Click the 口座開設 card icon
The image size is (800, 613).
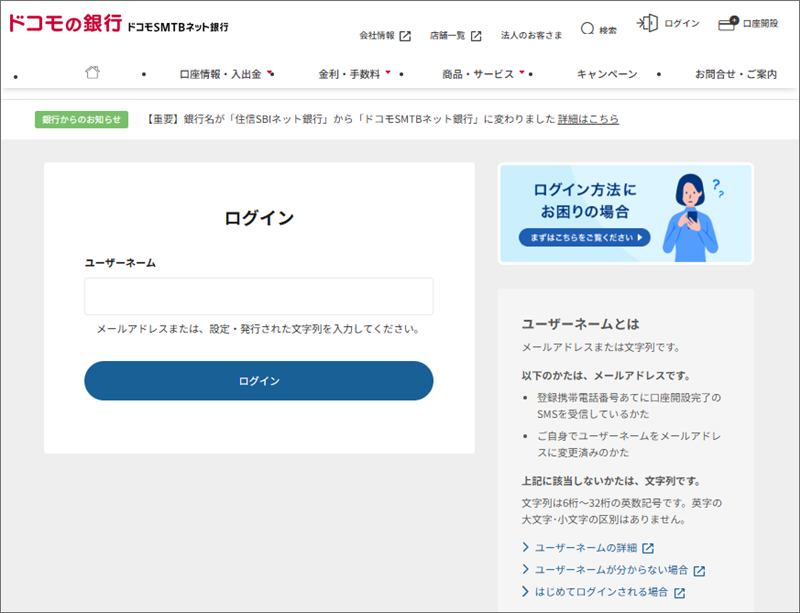pyautogui.click(x=728, y=23)
